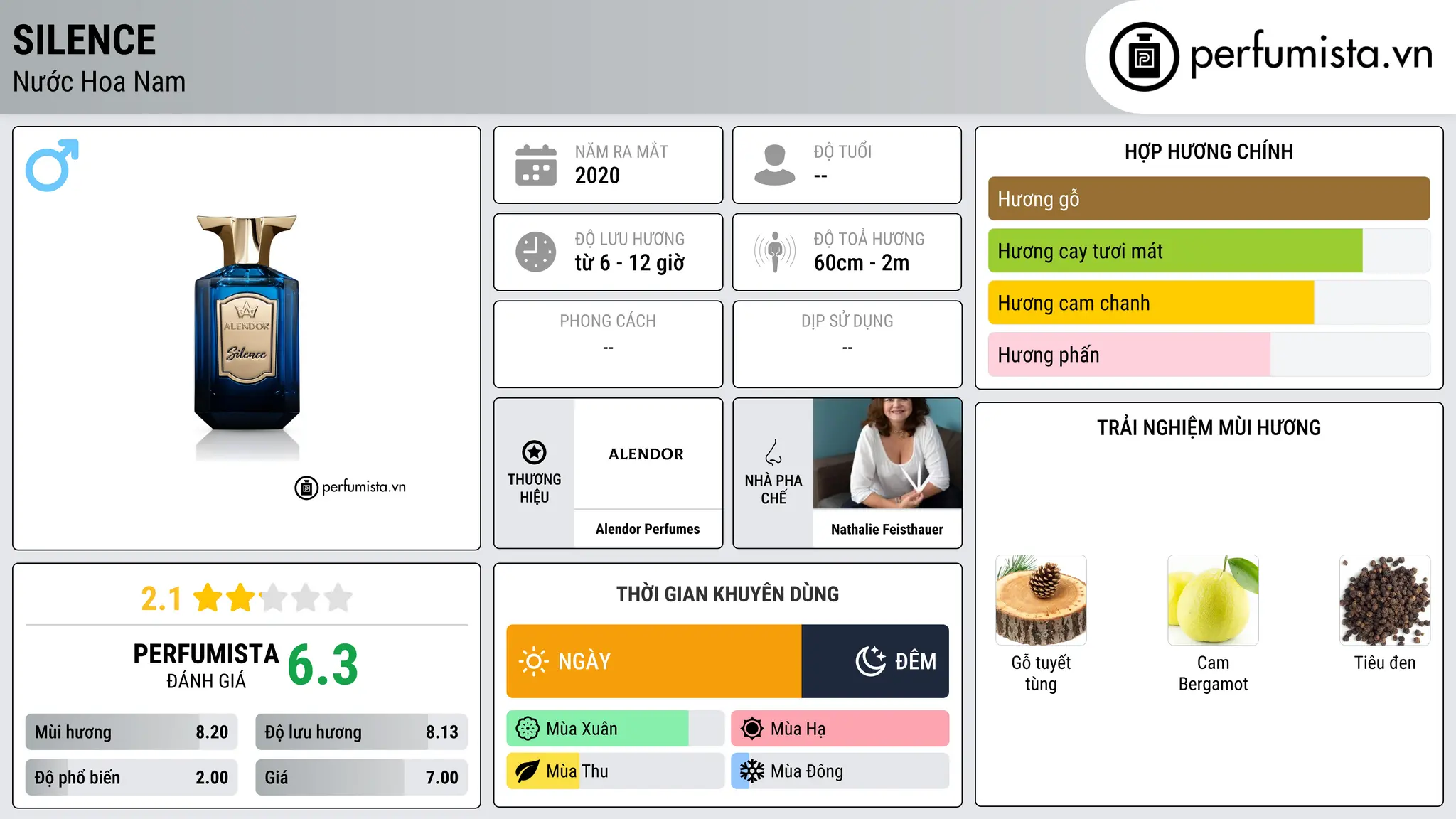Click the Năm Ra Mắt label

coord(621,151)
